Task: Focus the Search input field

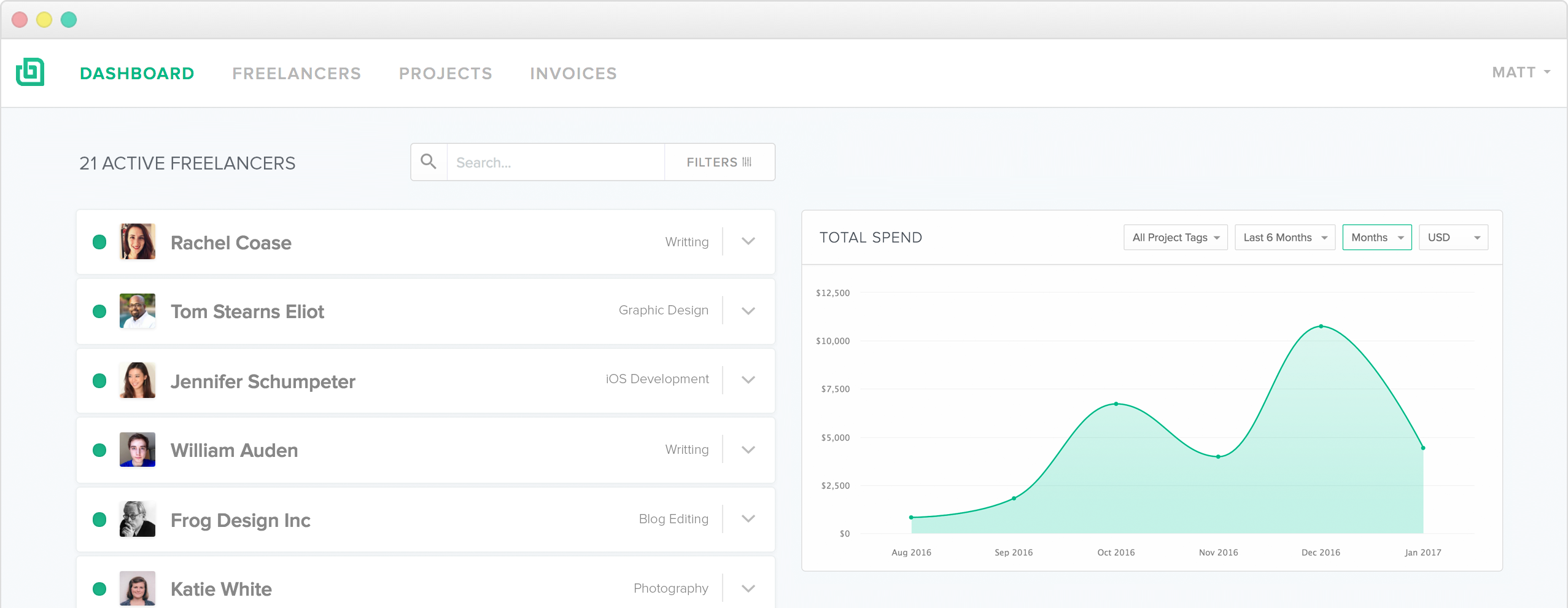Action: click(x=556, y=163)
